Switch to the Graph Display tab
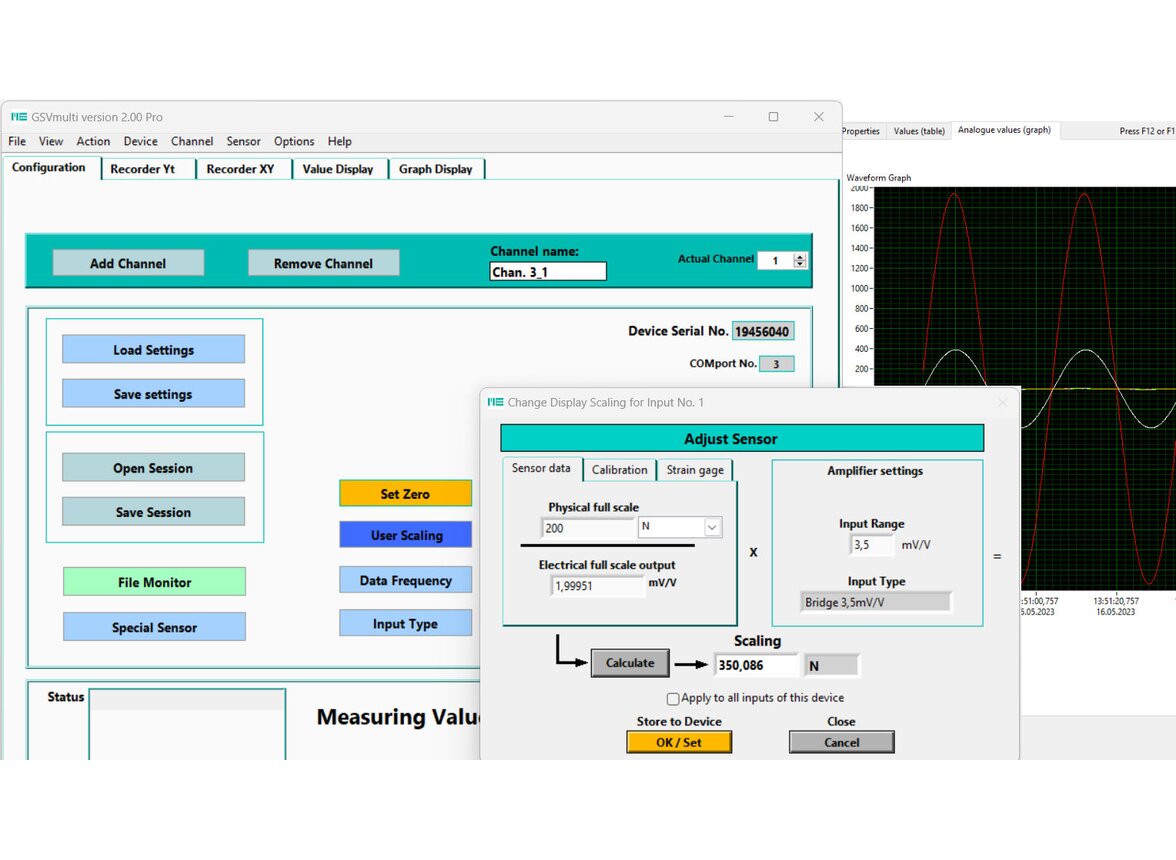The image size is (1176, 860). point(436,169)
